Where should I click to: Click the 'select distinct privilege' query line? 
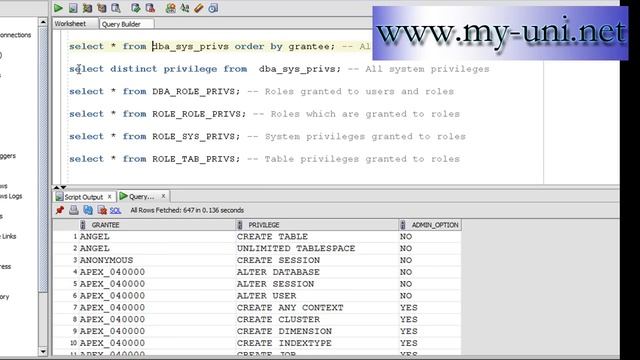coord(279,69)
